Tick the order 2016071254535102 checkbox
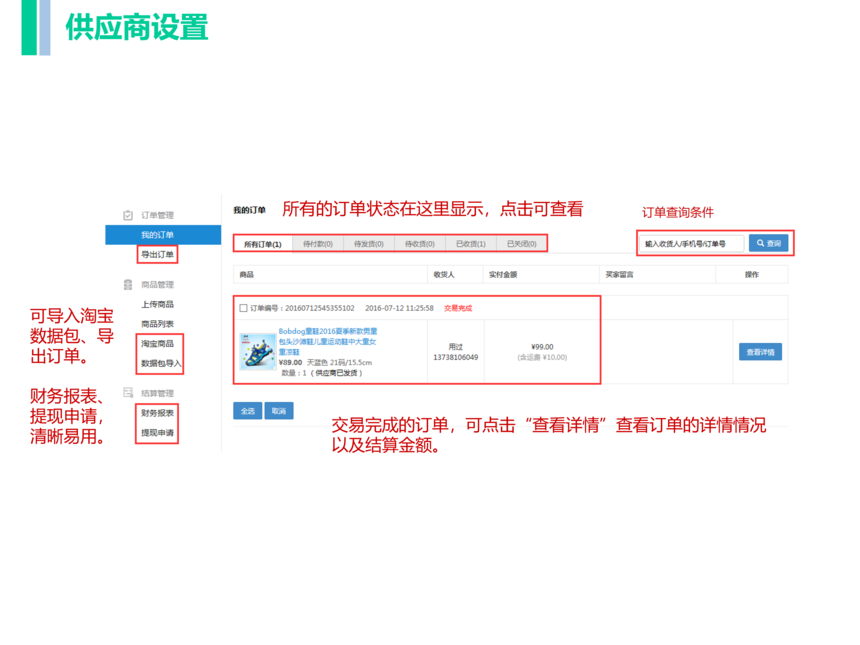The image size is (860, 645). click(243, 308)
